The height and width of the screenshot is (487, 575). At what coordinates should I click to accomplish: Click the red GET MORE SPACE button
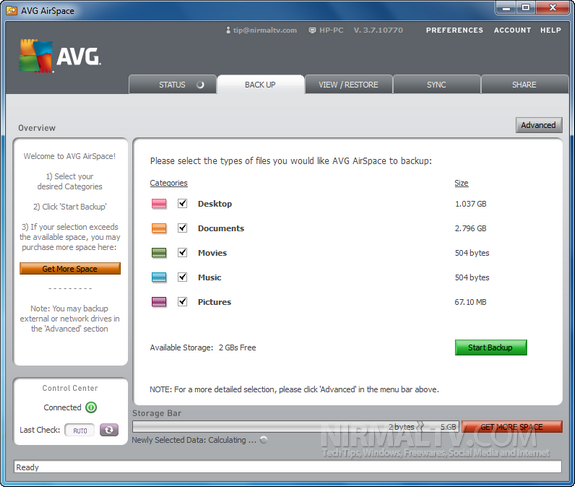512,427
